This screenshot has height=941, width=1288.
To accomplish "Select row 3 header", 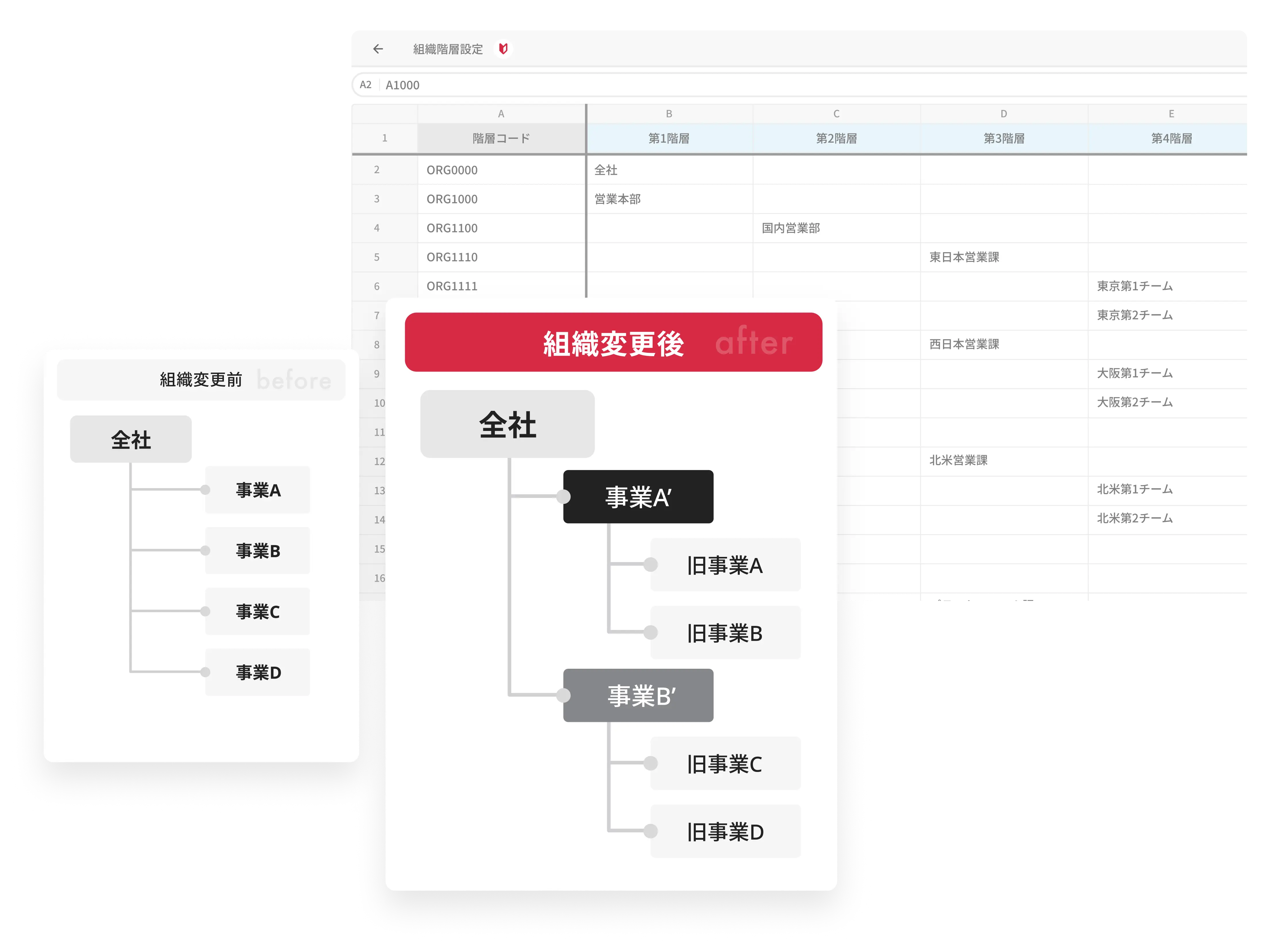I will click(x=377, y=199).
